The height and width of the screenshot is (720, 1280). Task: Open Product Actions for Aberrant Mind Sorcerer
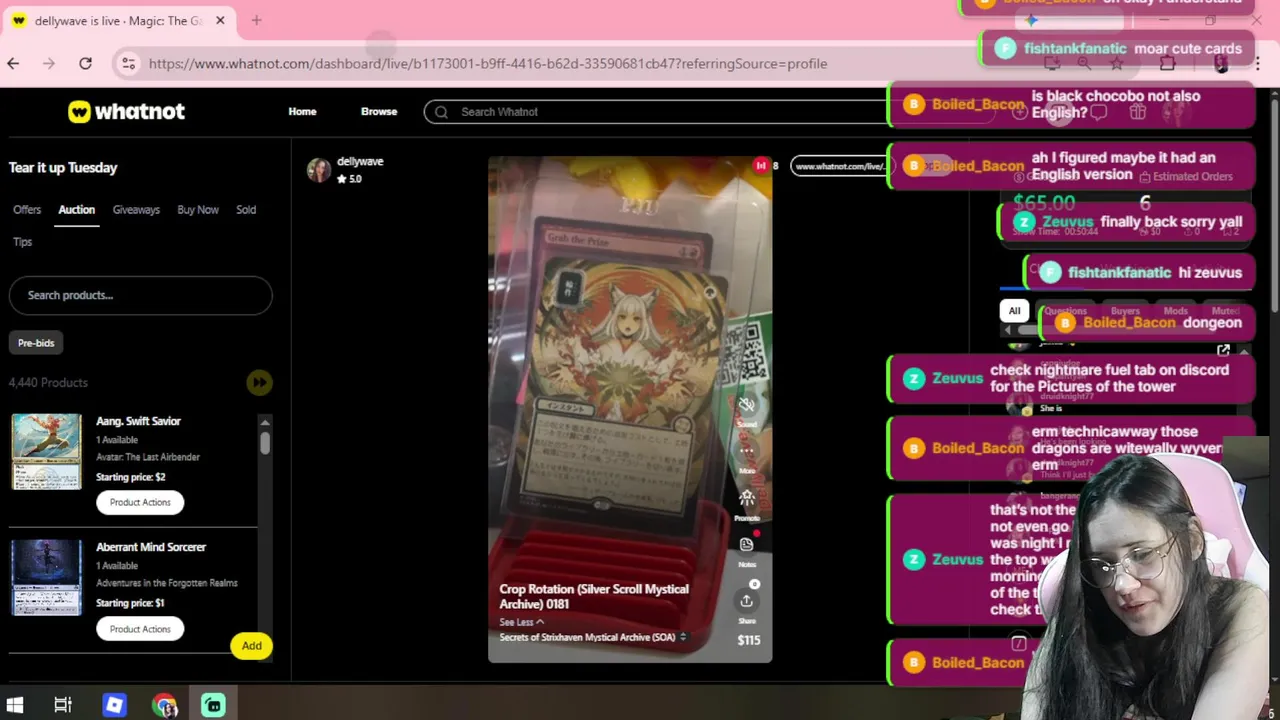[x=140, y=629]
